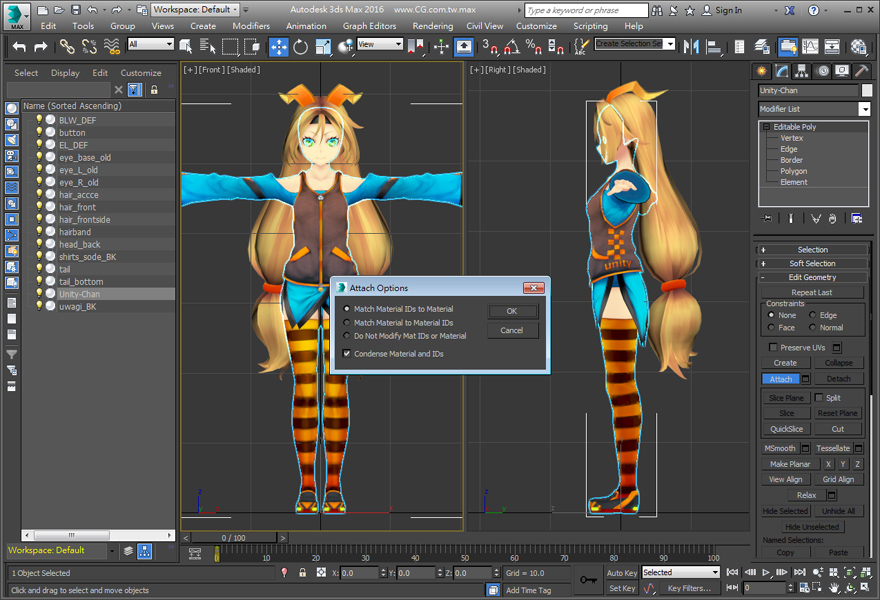Click the Detach button
The height and width of the screenshot is (600, 880).
click(838, 379)
